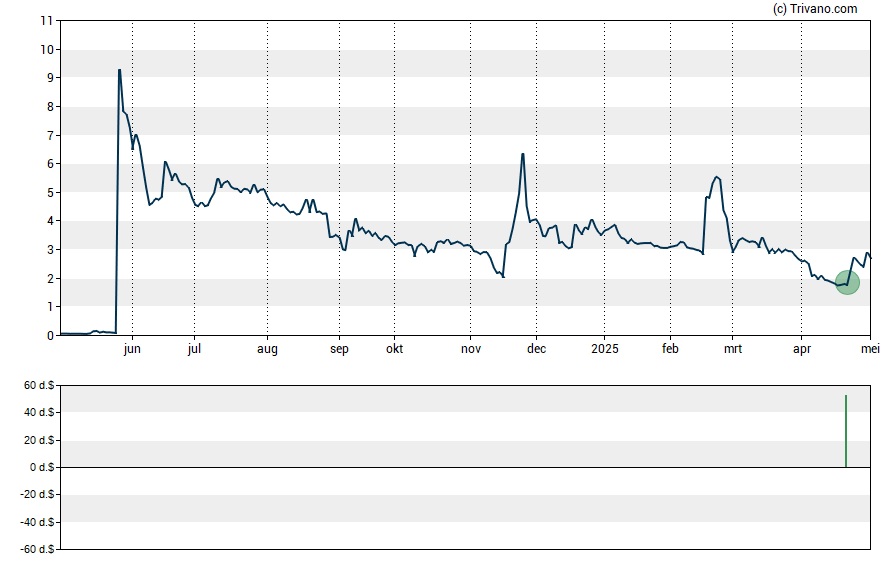Image resolution: width=888 pixels, height=565 pixels.
Task: Click the '-20 d.$' volume axis label
Action: (x=37, y=495)
